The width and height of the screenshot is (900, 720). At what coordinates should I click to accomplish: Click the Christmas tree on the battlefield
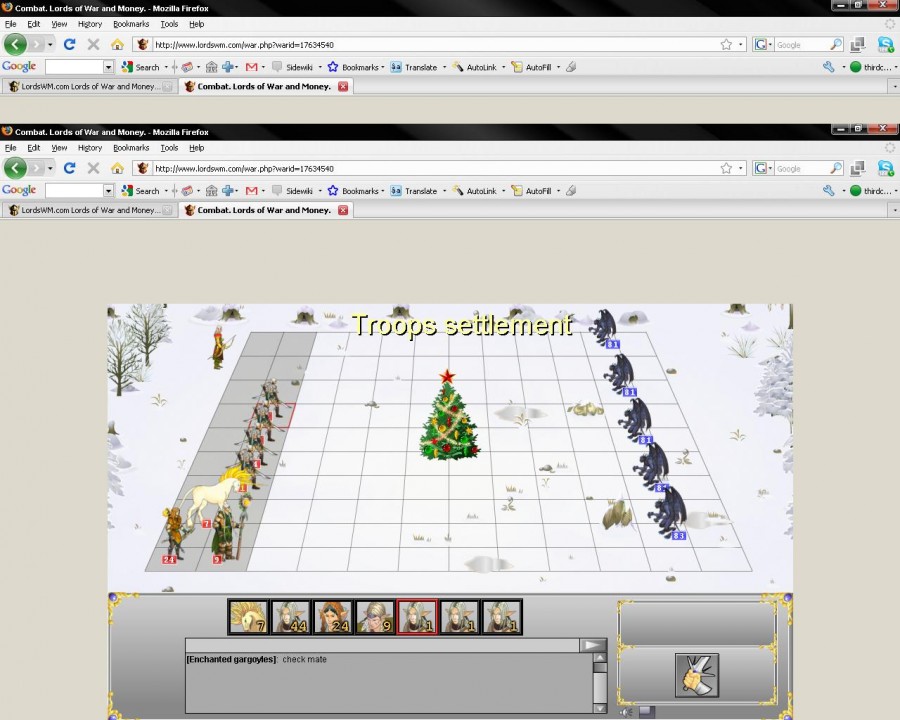[448, 416]
